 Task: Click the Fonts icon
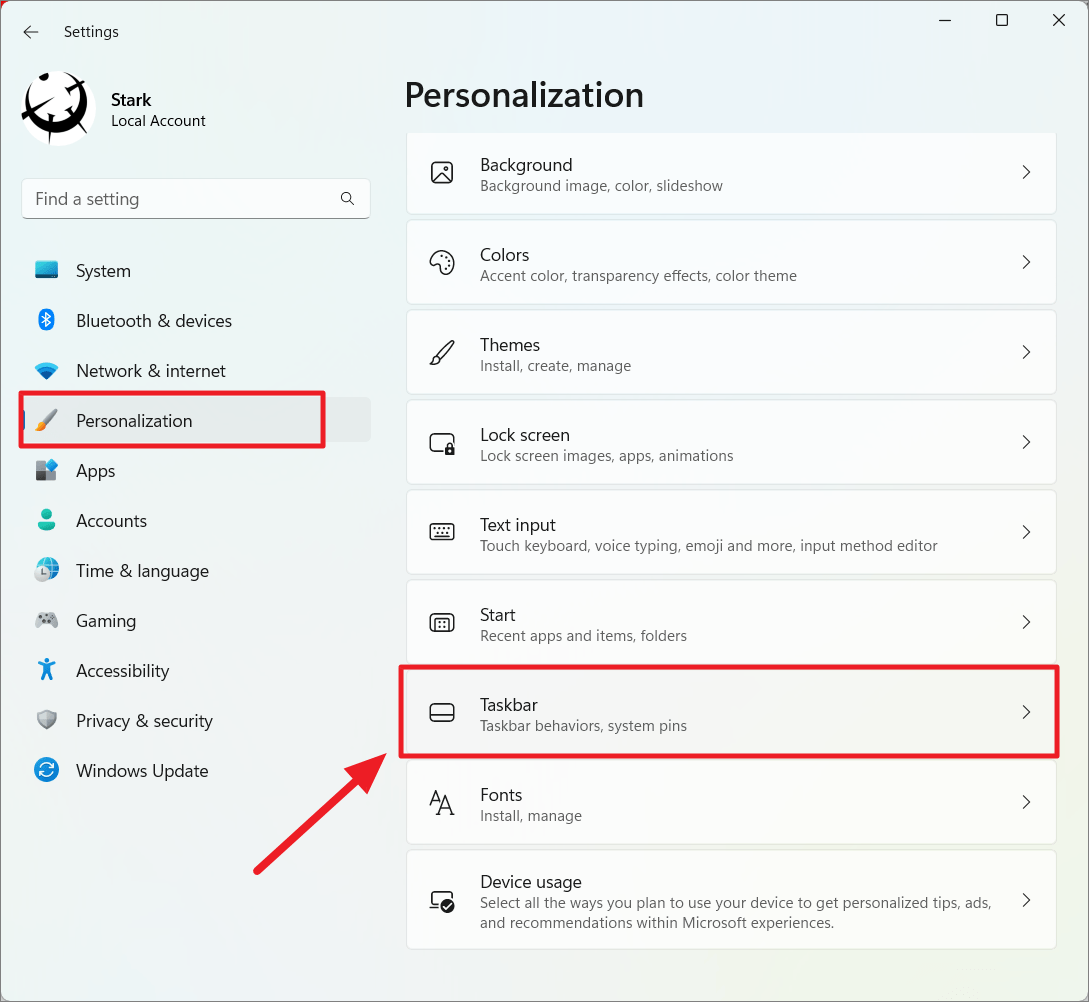(x=442, y=802)
